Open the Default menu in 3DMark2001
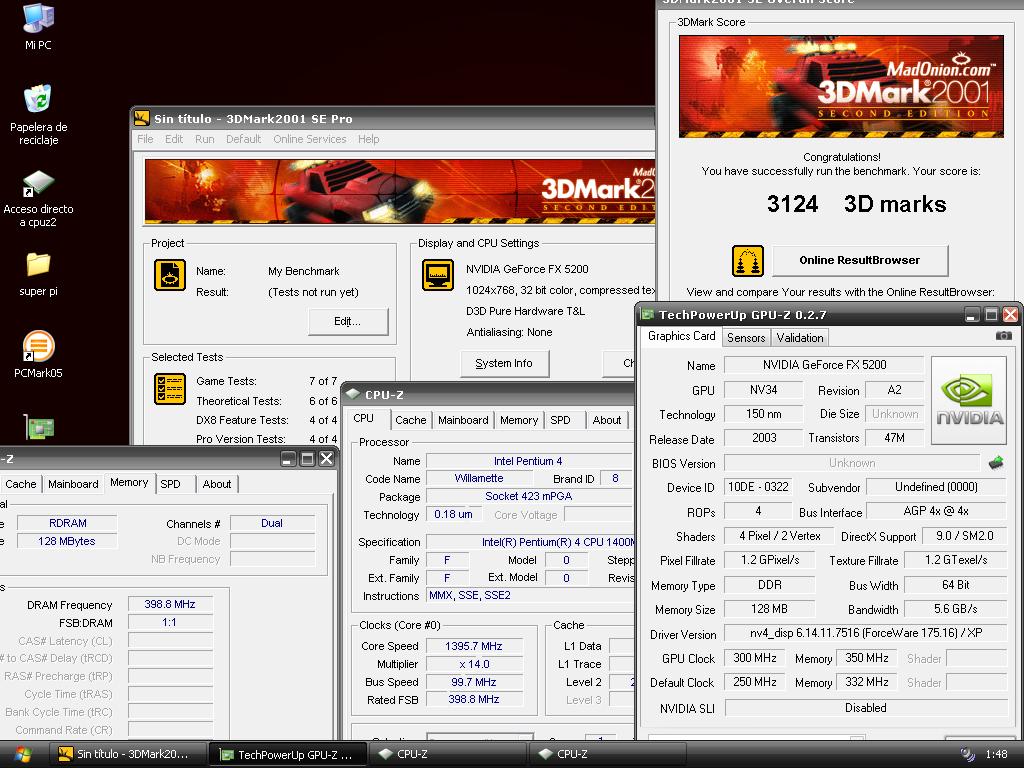 click(244, 139)
